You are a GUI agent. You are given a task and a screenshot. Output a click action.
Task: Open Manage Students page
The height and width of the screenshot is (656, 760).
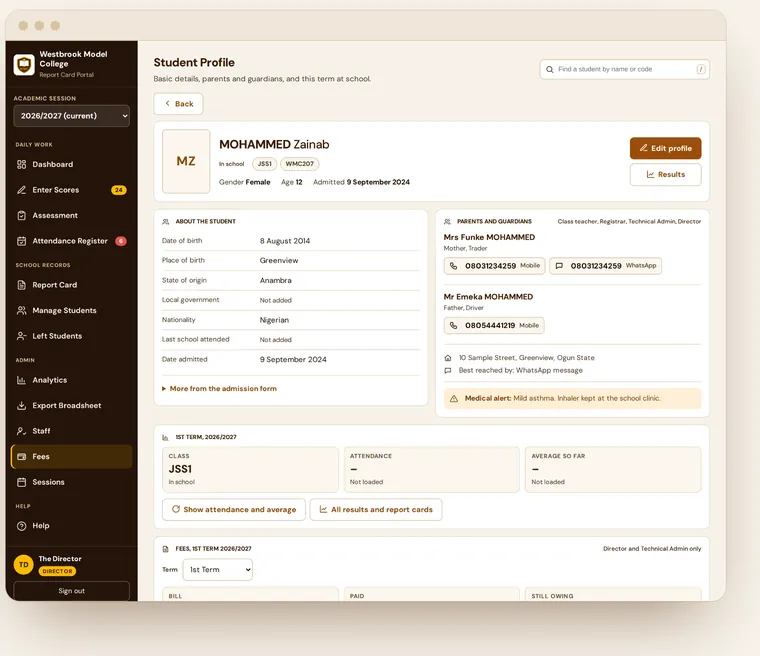click(71, 310)
